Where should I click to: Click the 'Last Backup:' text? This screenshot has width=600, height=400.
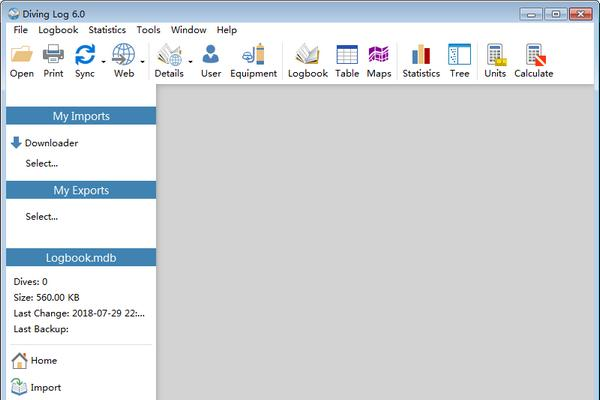(x=41, y=329)
